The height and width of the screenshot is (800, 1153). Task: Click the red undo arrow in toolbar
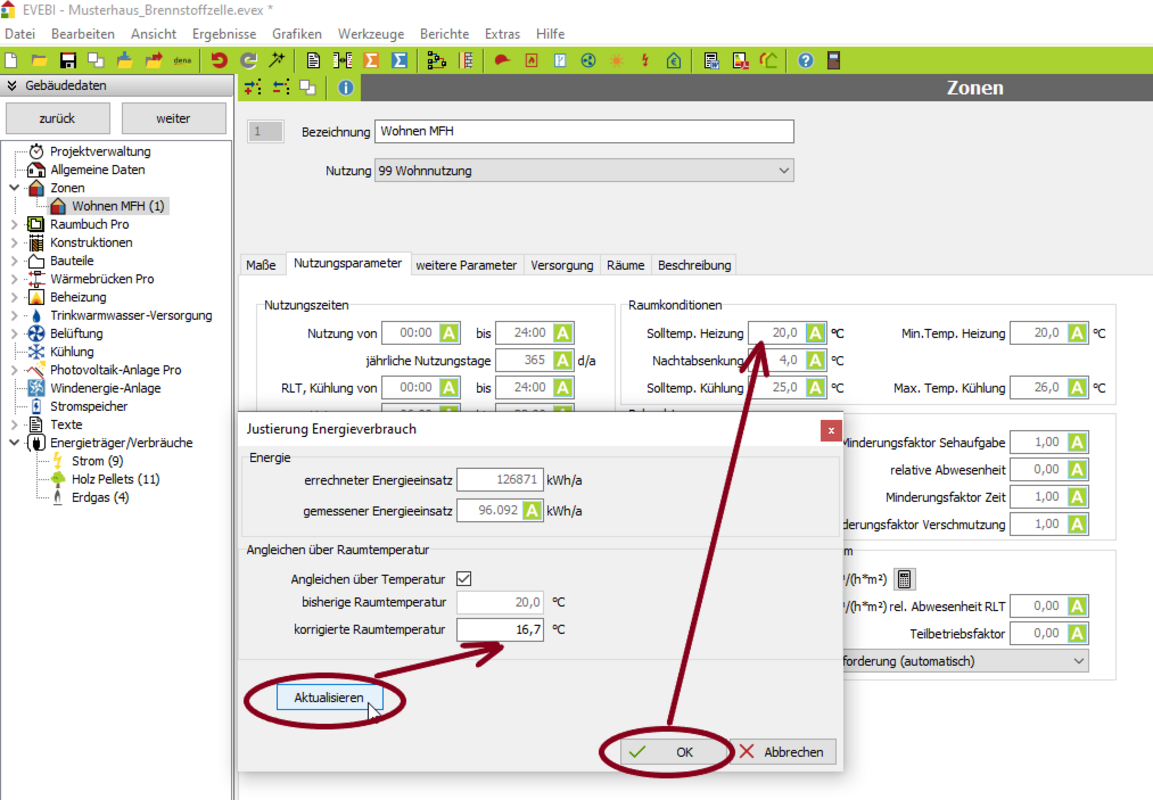(x=219, y=61)
